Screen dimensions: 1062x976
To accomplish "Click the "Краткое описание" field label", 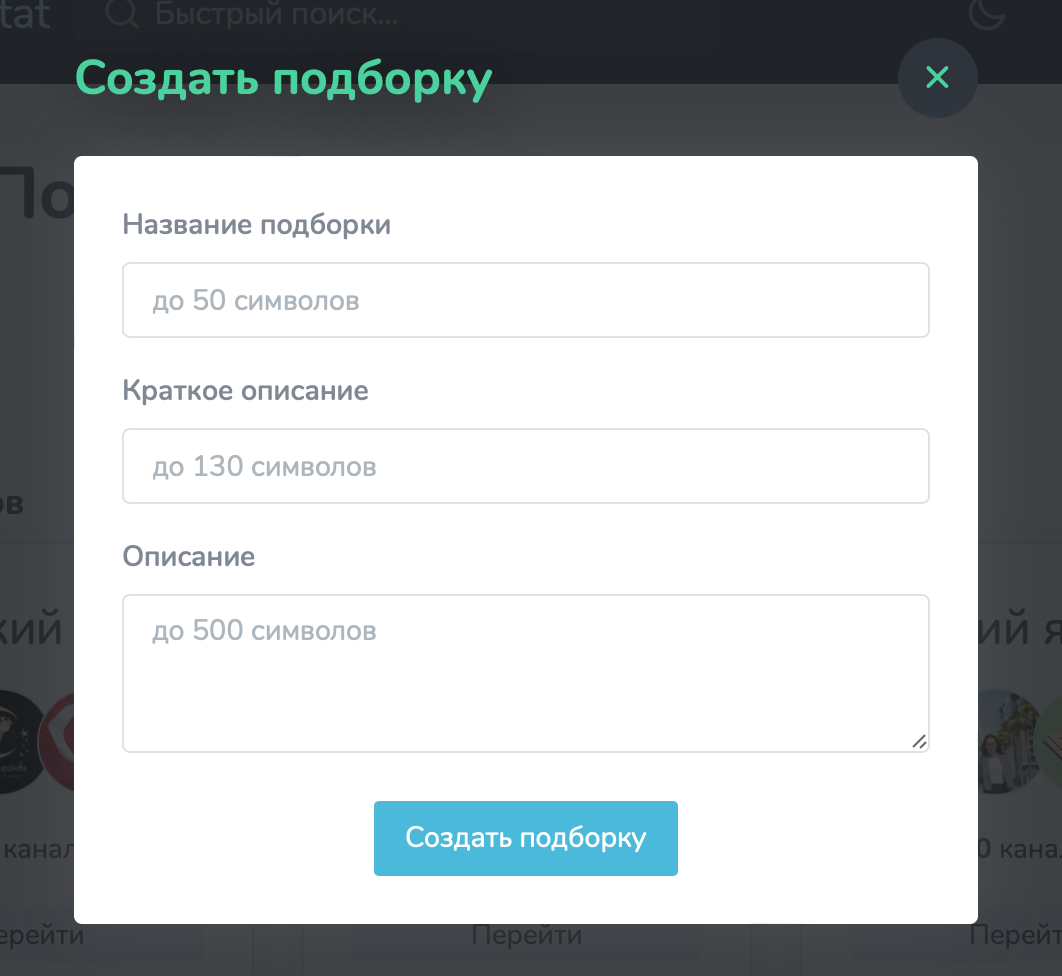I will click(245, 391).
